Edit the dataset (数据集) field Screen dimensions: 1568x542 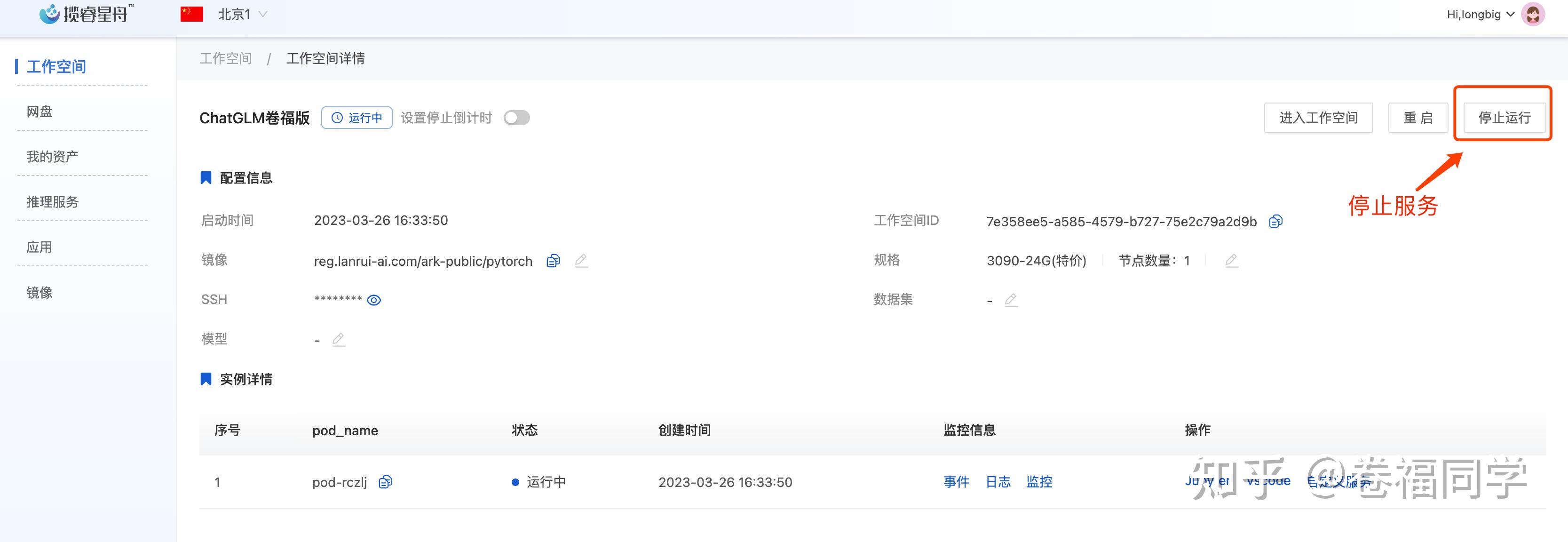(1011, 300)
